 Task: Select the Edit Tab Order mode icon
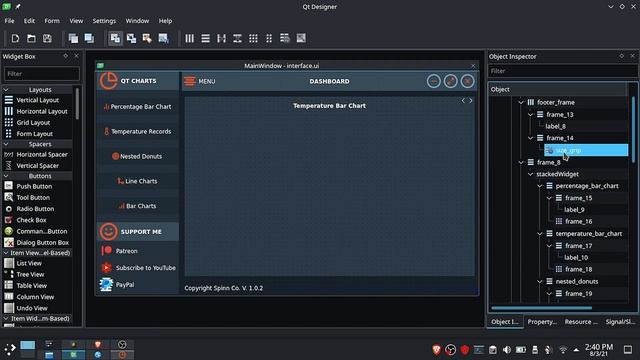[x=163, y=38]
